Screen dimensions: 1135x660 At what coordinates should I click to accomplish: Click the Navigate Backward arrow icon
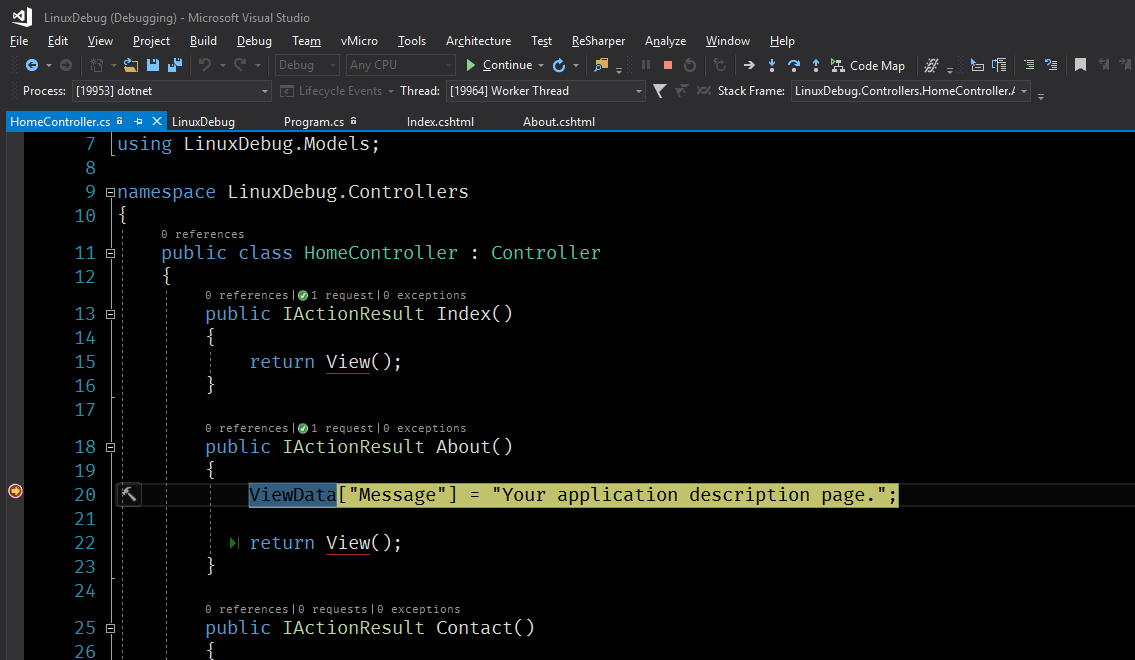[32, 65]
